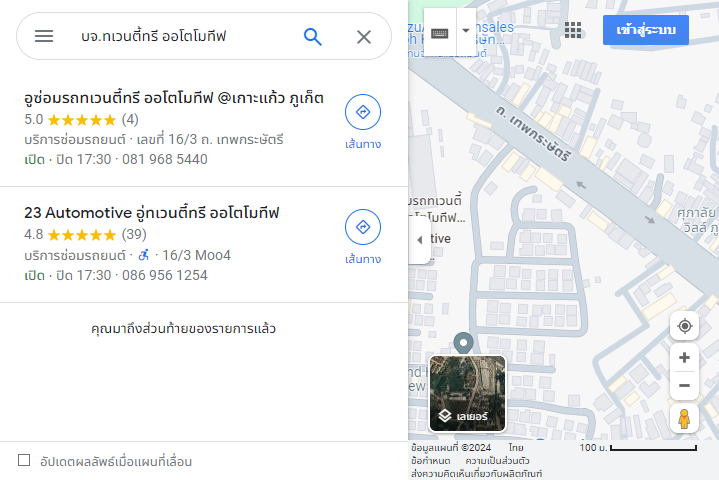
Task: Click the on-screen keyboard icon
Action: [440, 33]
